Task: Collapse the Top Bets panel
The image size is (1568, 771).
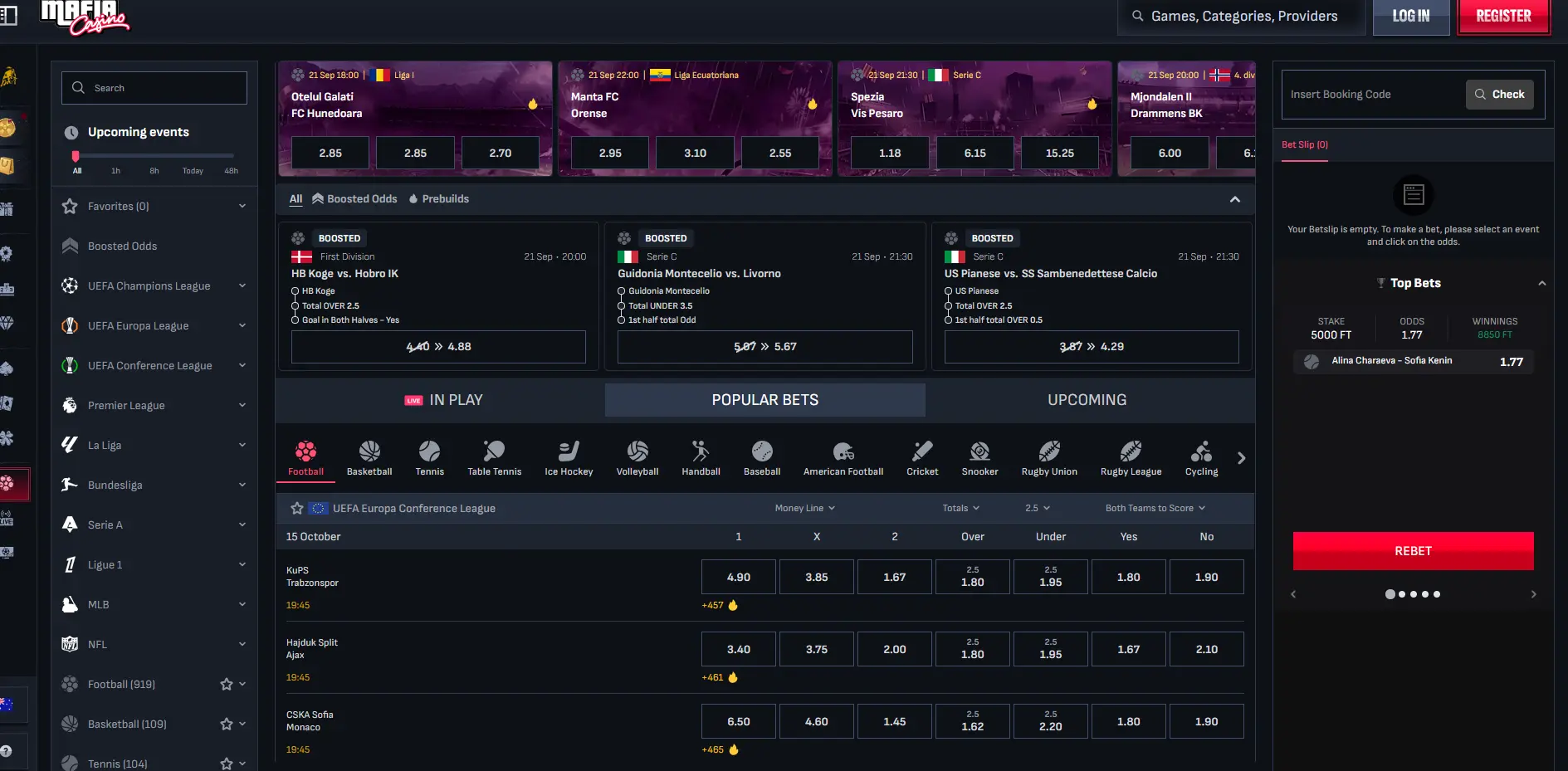Action: point(1541,283)
